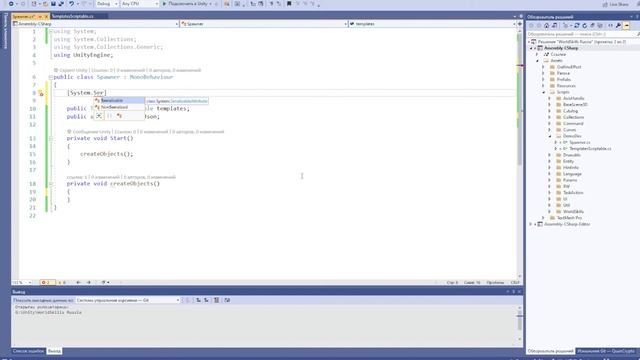Click the next issue arrow below editor
The image size is (640, 360).
[89, 282]
